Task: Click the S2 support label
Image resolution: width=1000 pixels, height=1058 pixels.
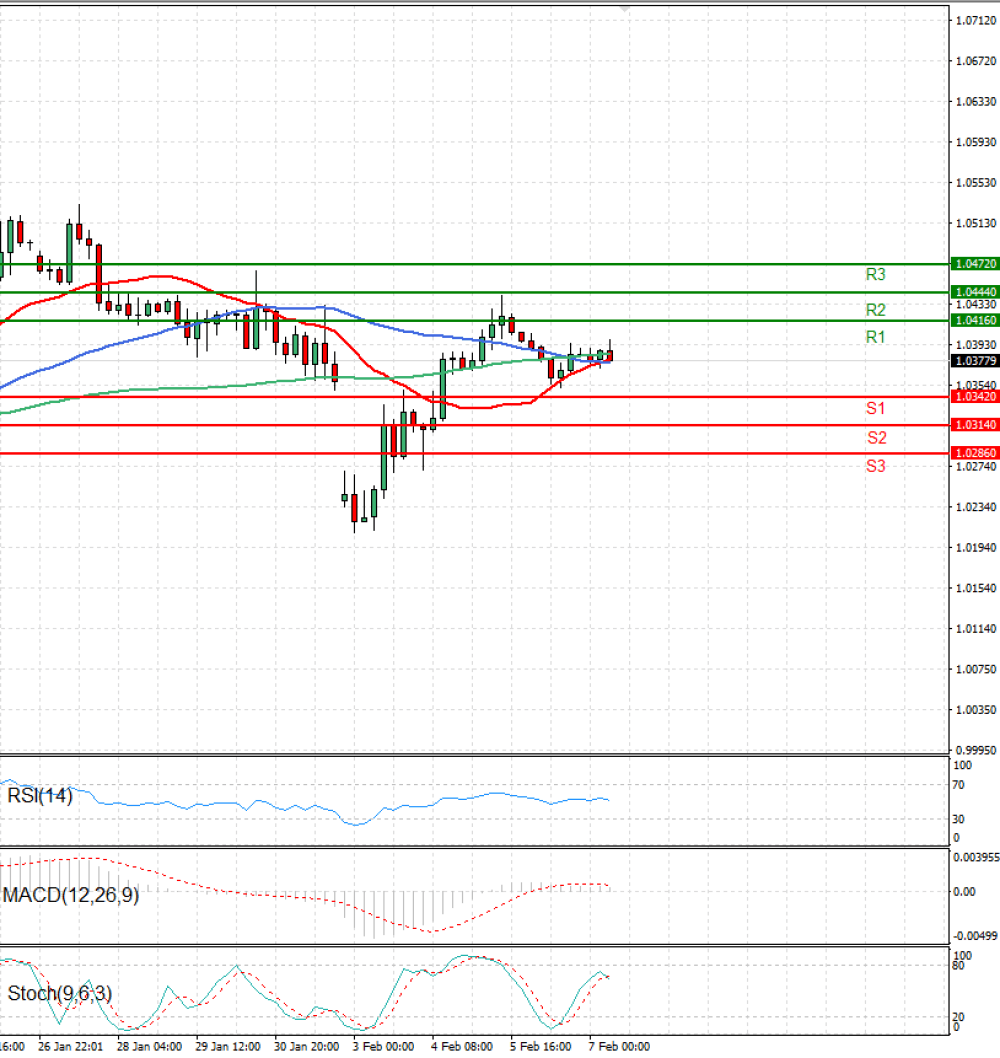Action: (x=877, y=437)
